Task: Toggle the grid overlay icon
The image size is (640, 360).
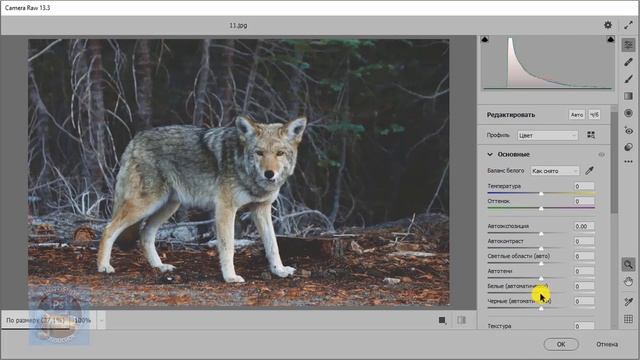Action: coord(628,319)
